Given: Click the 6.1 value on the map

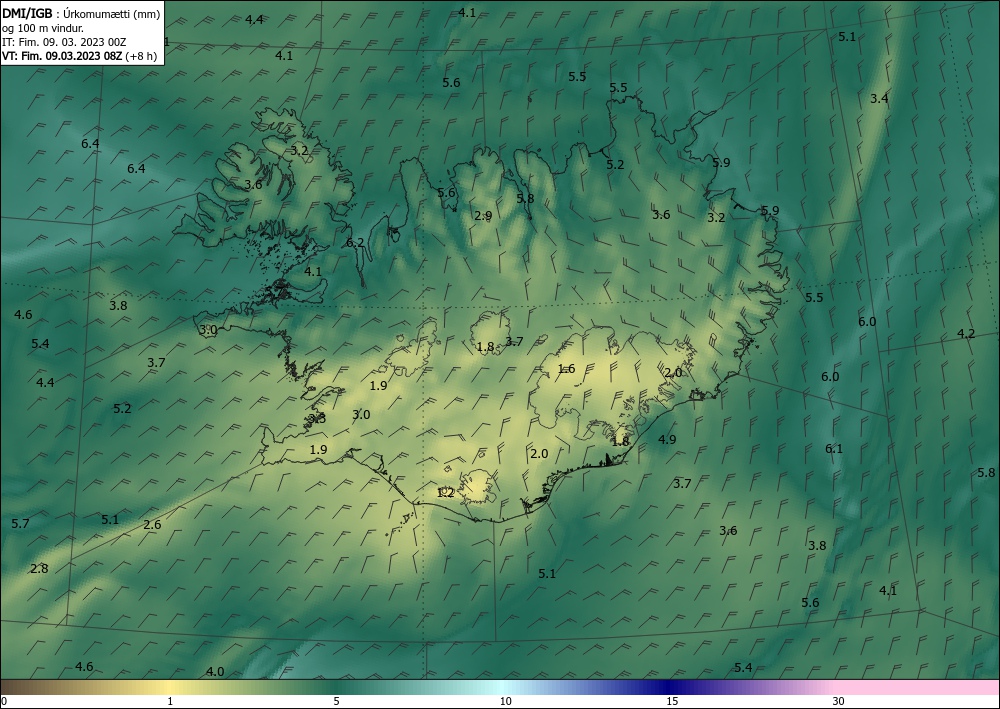Looking at the screenshot, I should (x=834, y=448).
